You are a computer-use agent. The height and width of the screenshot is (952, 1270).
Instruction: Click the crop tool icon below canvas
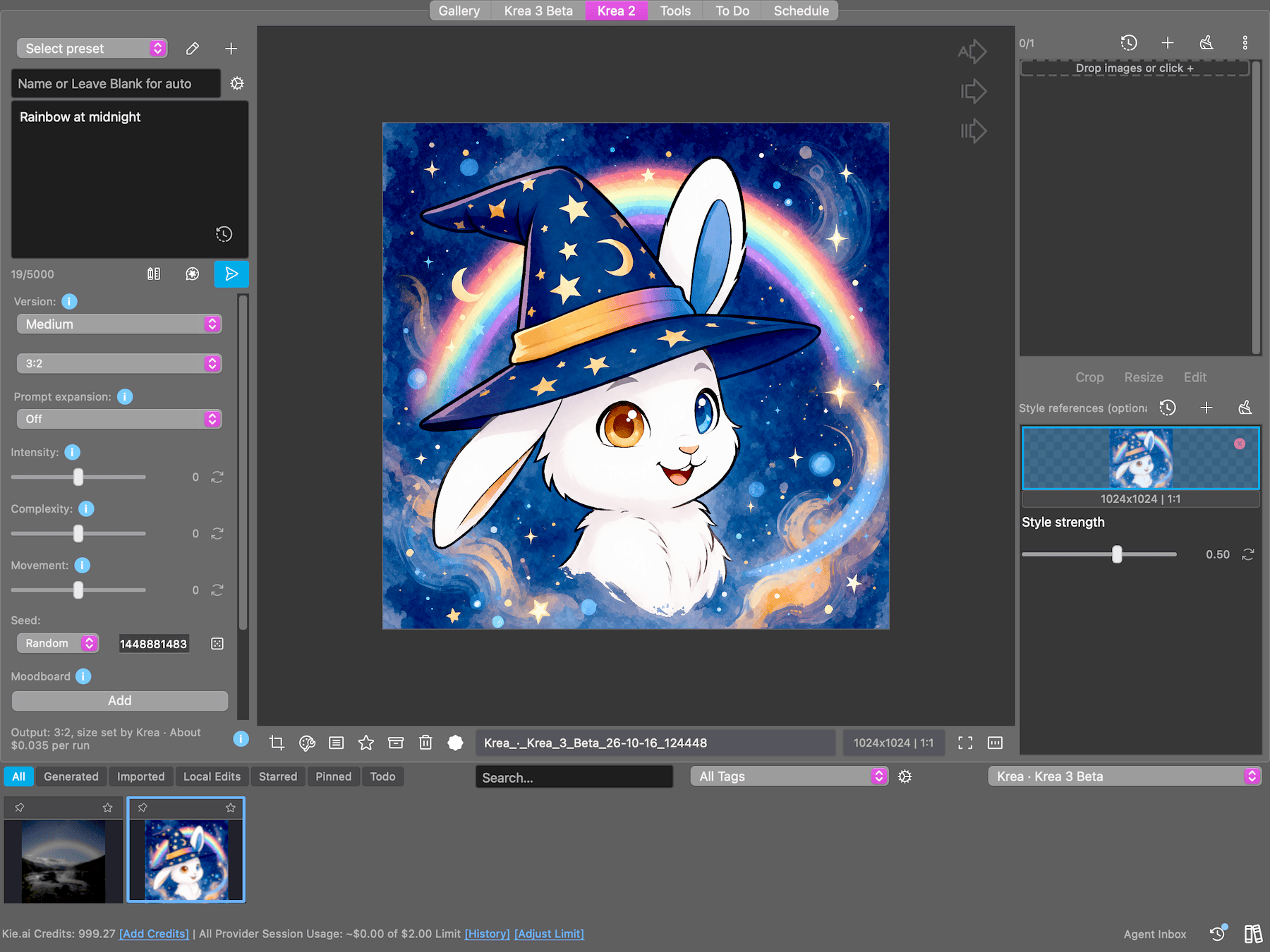click(x=277, y=743)
